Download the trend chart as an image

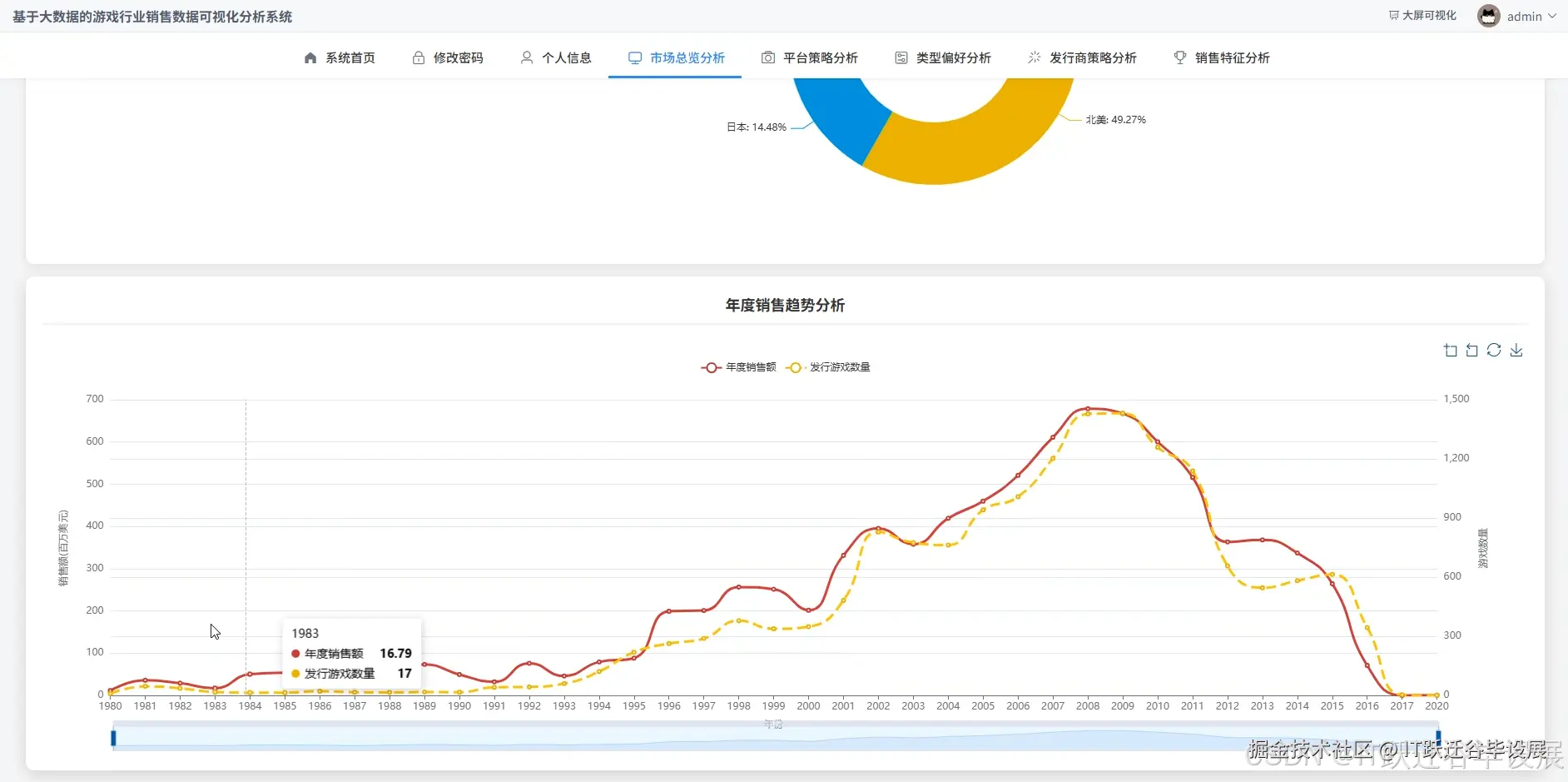point(1516,350)
